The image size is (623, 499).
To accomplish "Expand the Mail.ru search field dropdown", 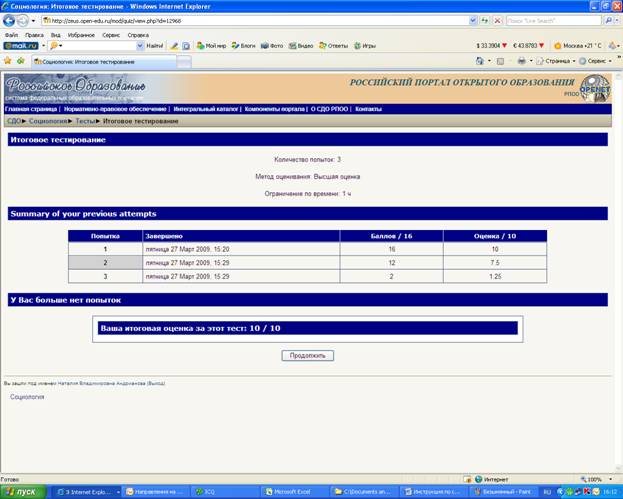I will [140, 46].
